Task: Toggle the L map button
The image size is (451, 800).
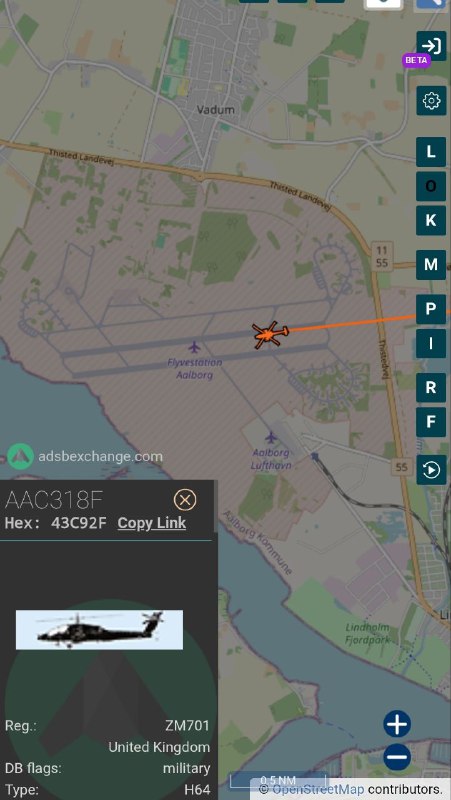Action: coord(431,152)
